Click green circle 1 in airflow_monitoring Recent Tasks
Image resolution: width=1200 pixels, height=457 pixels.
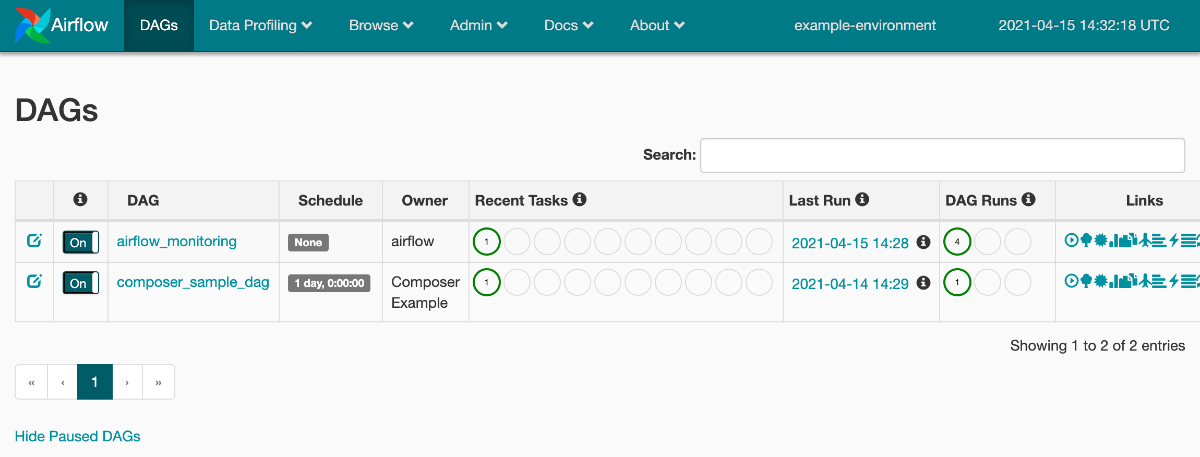click(486, 241)
